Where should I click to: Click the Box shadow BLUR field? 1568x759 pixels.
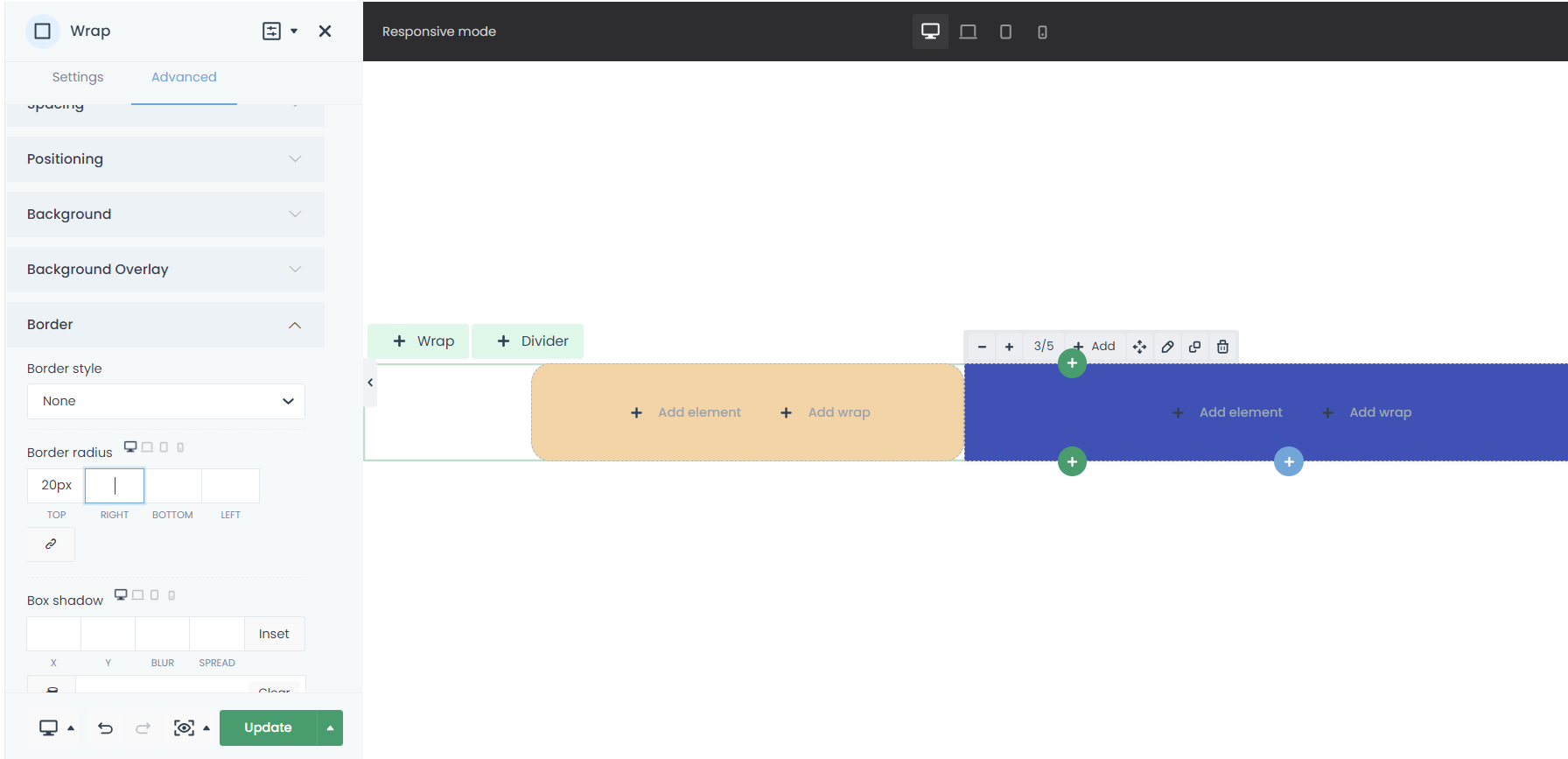click(x=163, y=634)
